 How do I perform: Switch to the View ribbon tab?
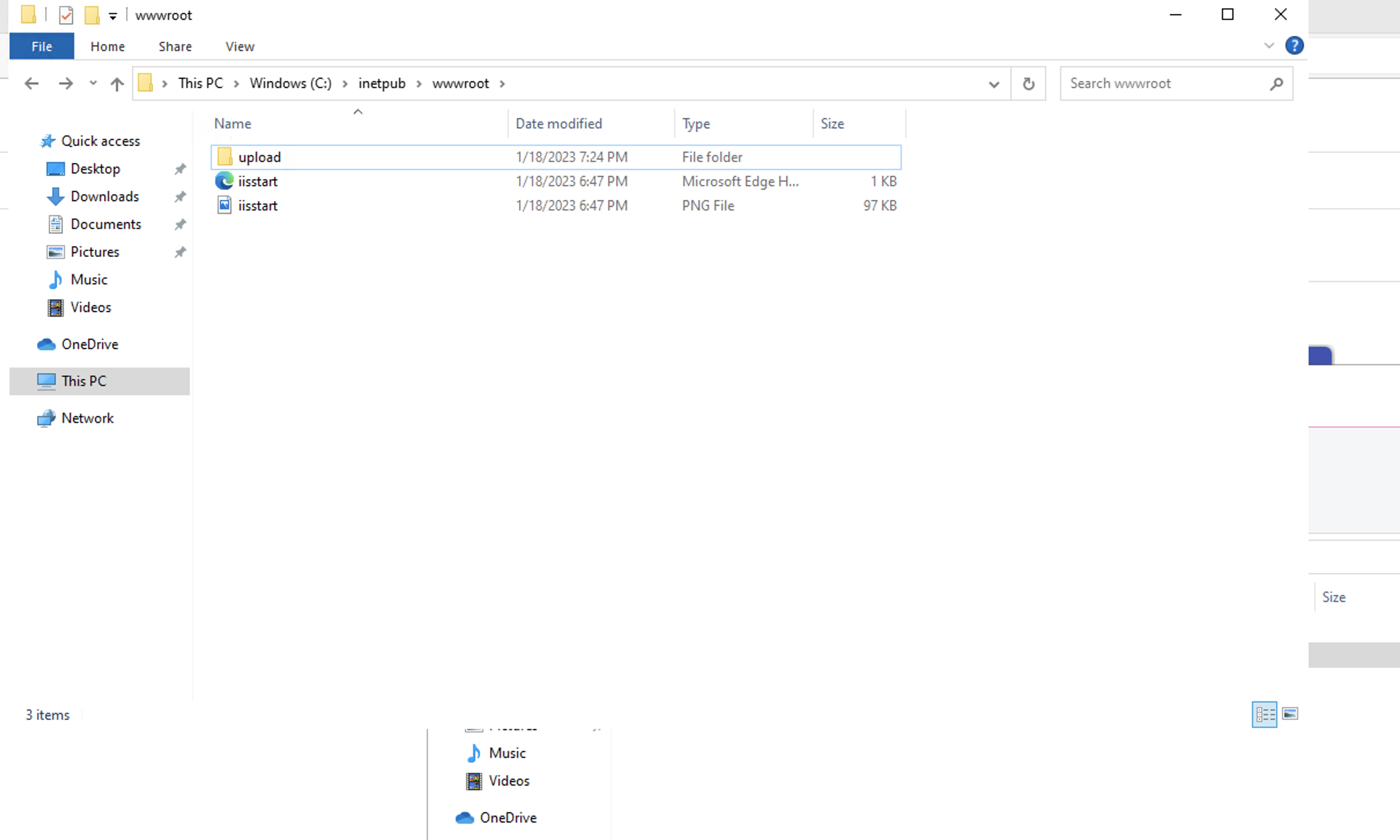[239, 46]
